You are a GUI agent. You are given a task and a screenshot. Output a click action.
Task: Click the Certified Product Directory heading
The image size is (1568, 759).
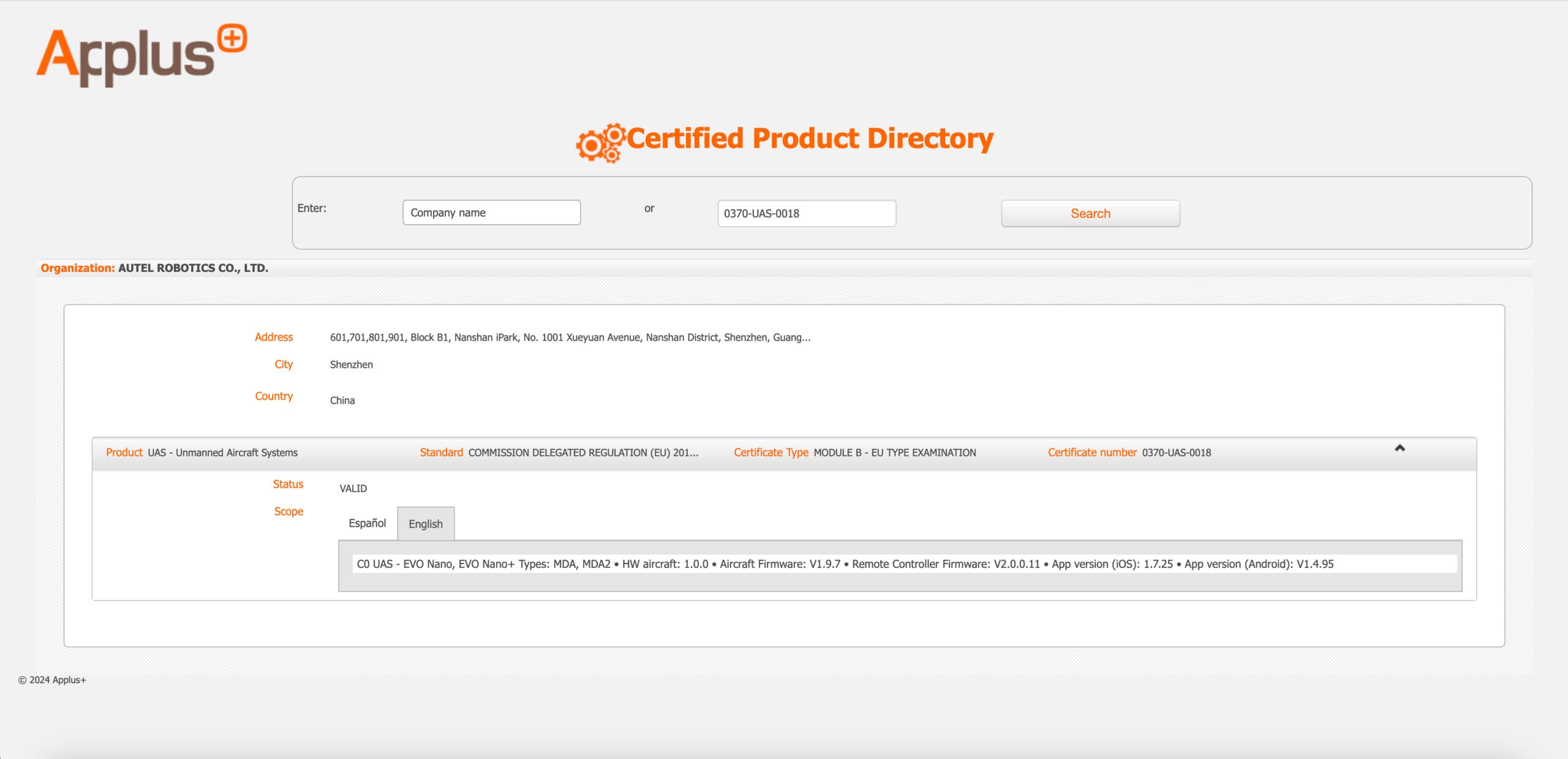pos(810,138)
